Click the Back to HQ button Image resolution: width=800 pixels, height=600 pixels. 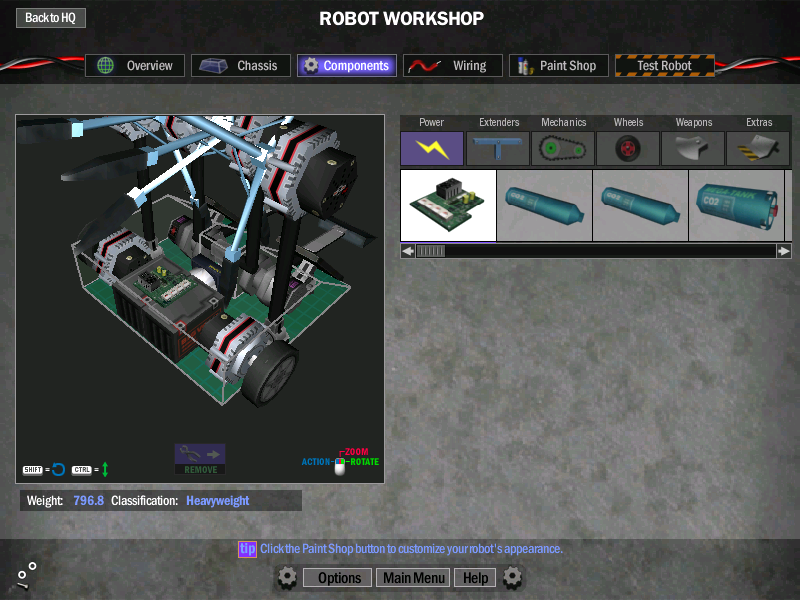pyautogui.click(x=50, y=18)
